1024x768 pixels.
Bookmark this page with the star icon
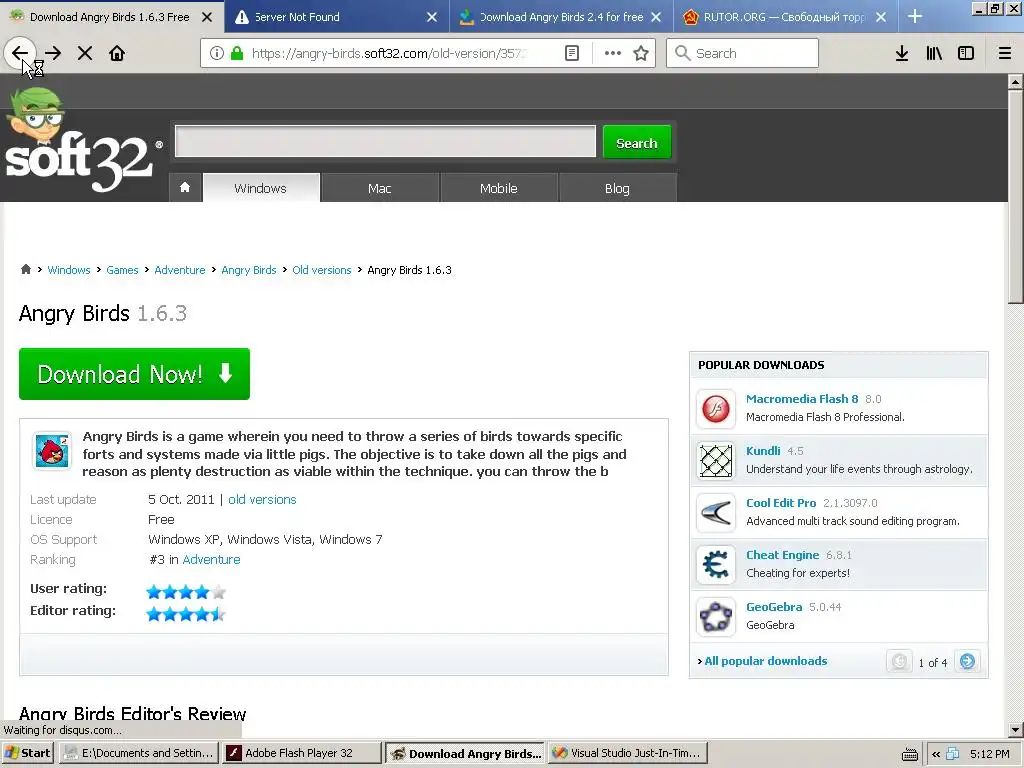click(x=641, y=53)
